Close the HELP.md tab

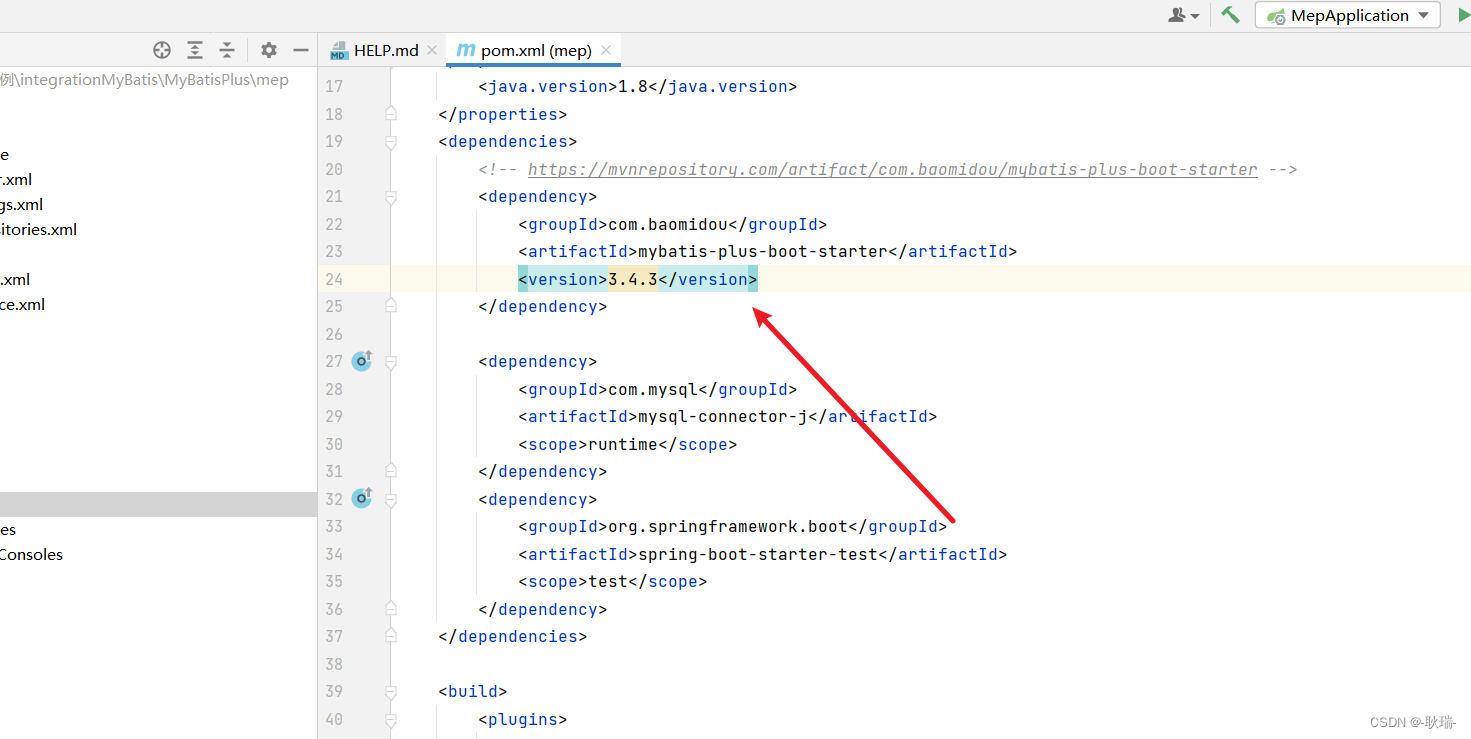click(432, 50)
